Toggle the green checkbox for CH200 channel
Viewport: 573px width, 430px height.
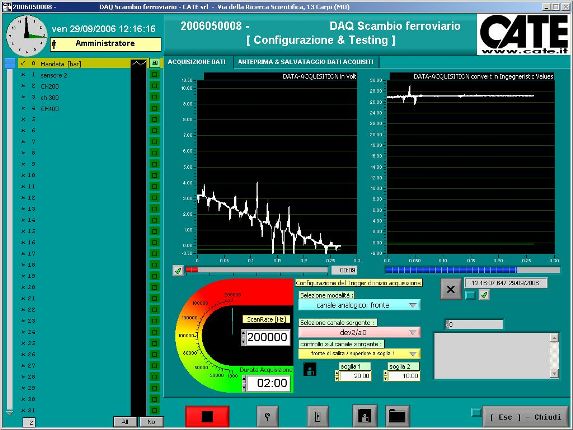155,86
